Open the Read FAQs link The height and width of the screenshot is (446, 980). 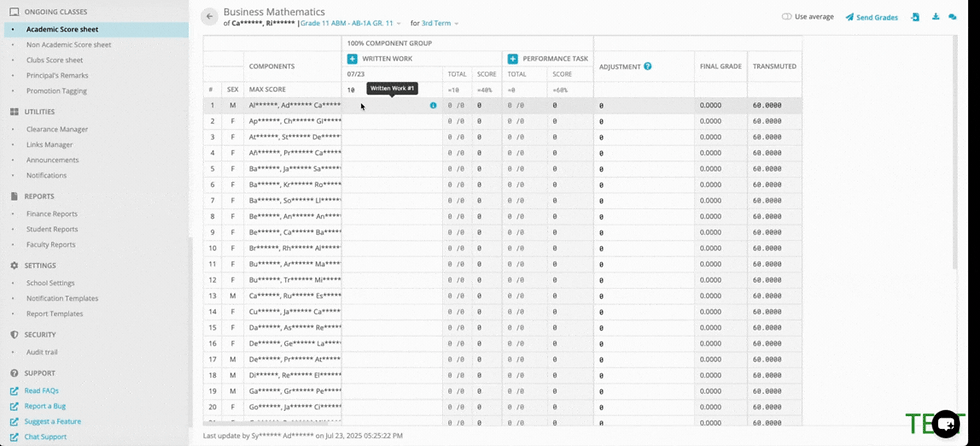(41, 391)
